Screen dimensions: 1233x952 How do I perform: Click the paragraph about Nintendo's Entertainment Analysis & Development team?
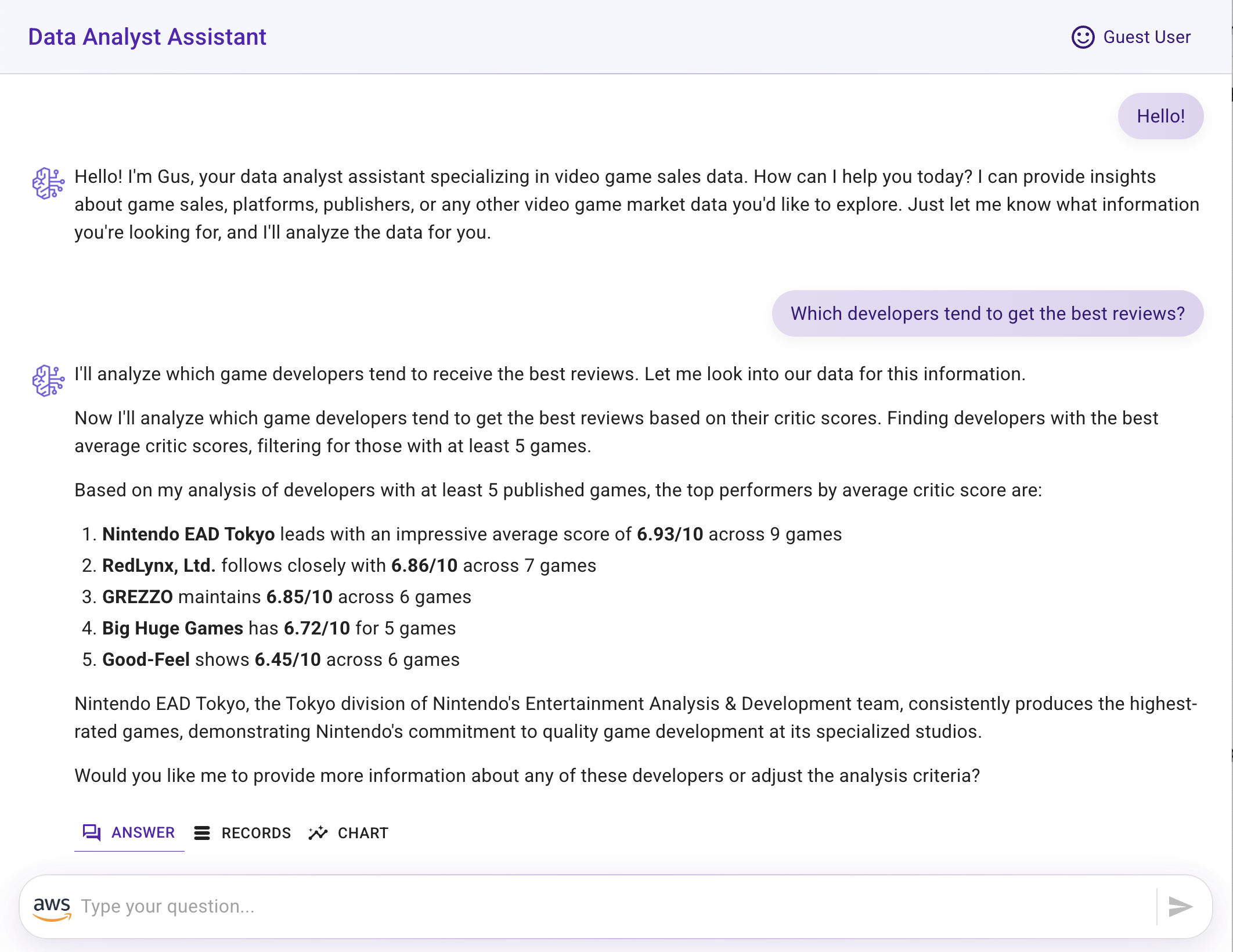pyautogui.click(x=636, y=717)
